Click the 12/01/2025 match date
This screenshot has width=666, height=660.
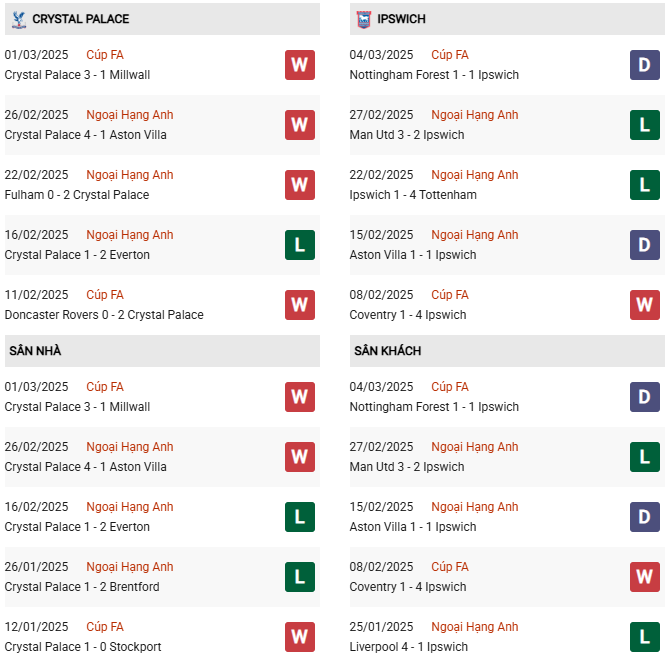pyautogui.click(x=37, y=627)
